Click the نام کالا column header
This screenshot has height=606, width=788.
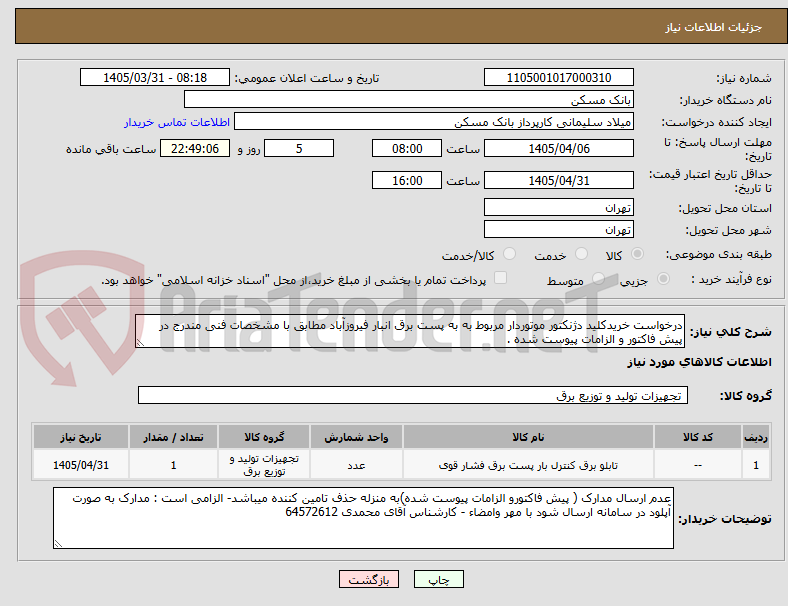[528, 437]
